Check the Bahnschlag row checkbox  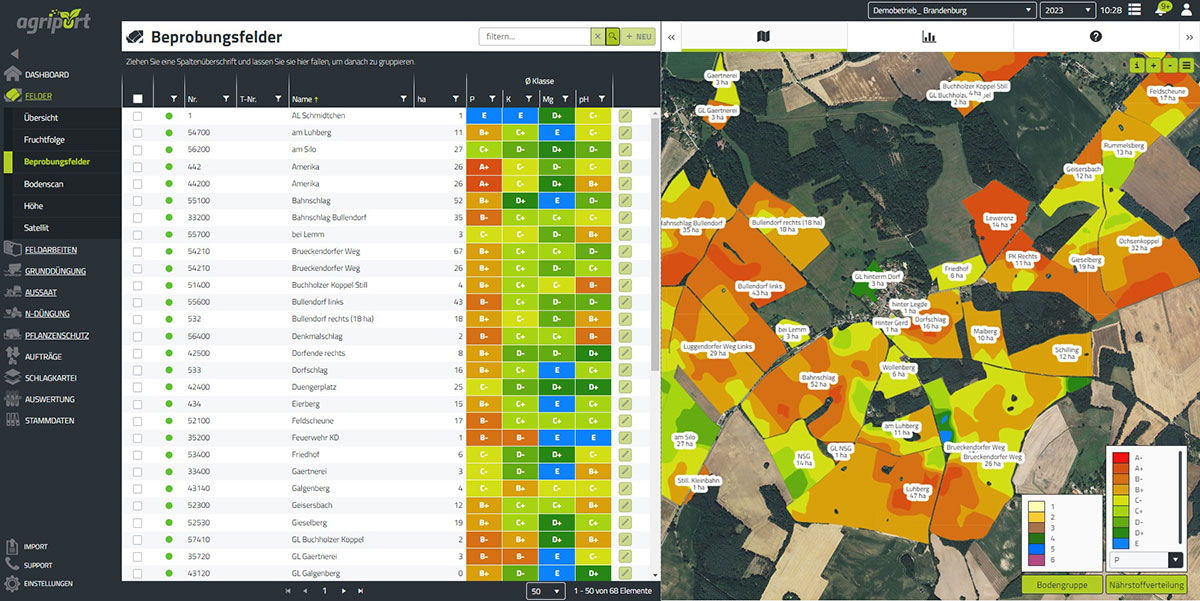pyautogui.click(x=138, y=200)
